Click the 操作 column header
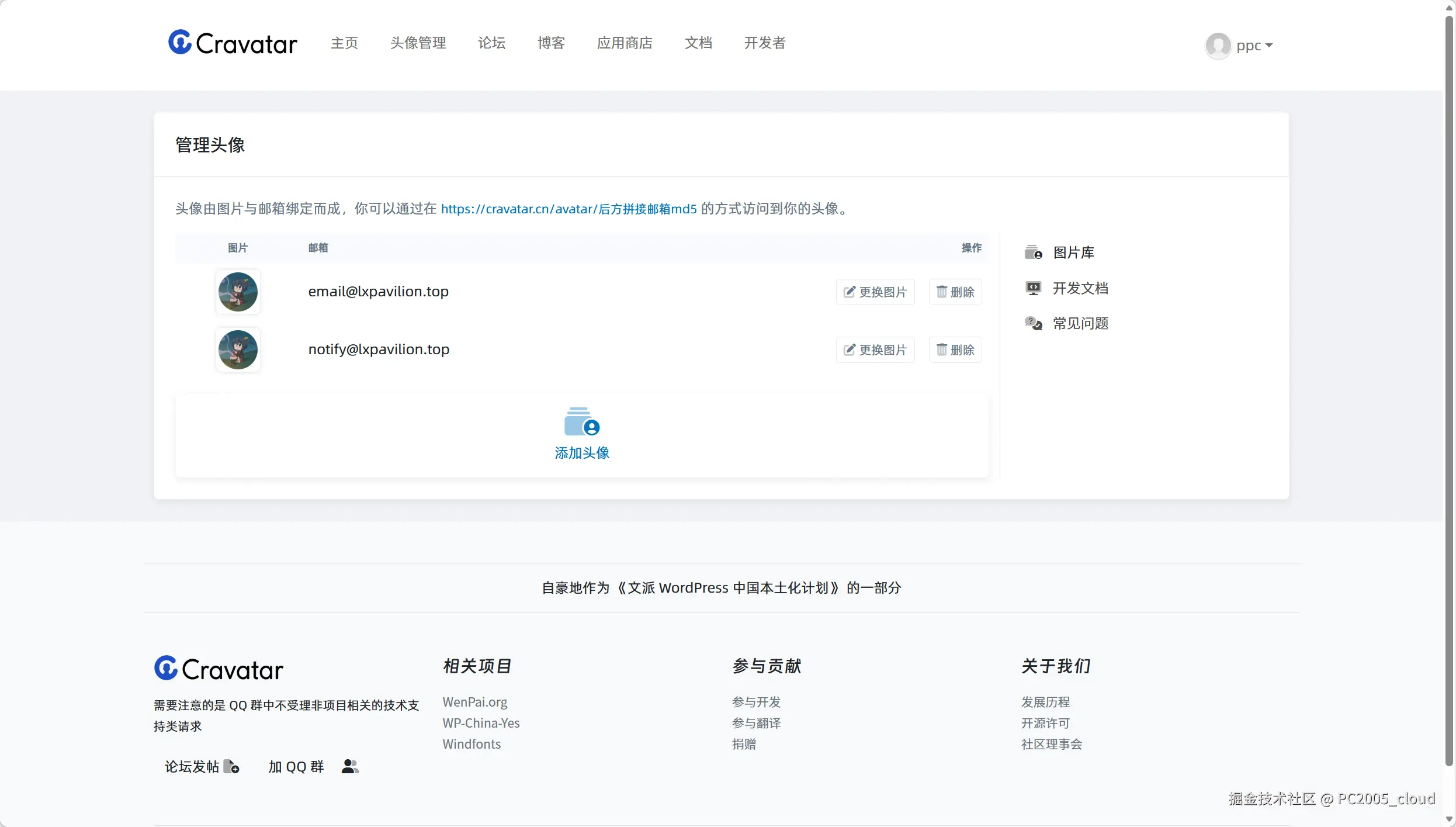Viewport: 1456px width, 827px height. point(972,248)
